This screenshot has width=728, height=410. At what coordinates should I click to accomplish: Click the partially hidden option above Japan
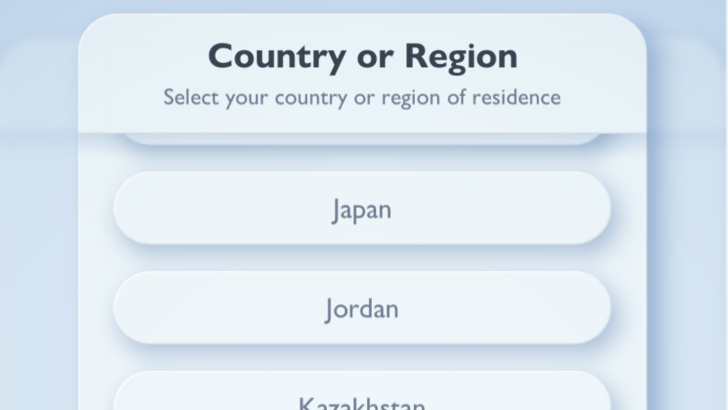tap(362, 139)
